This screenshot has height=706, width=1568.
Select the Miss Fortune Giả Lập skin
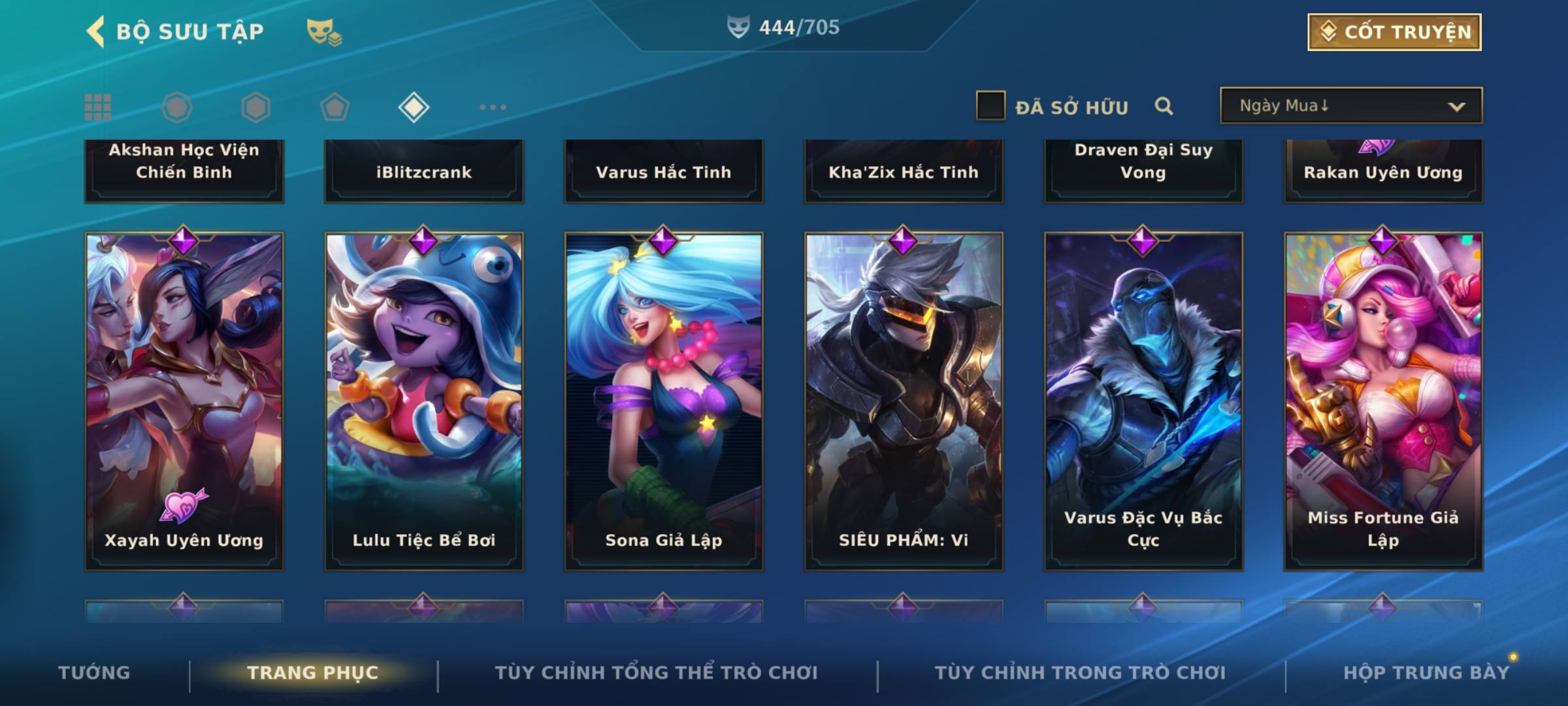(x=1383, y=401)
